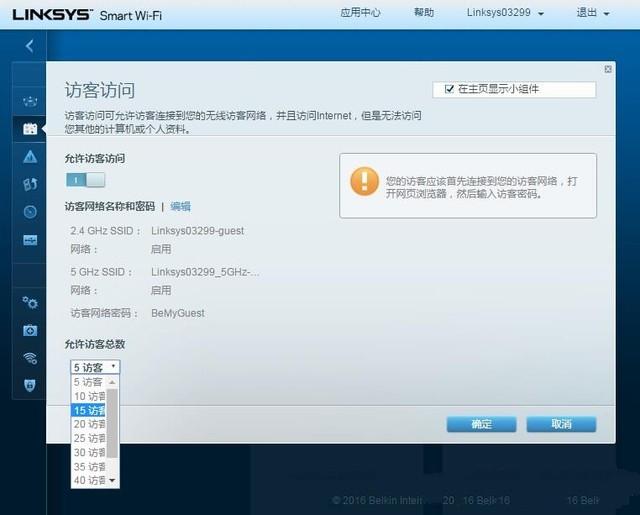Open the 5 访客 guest count dropdown
640x515 pixels.
coord(95,367)
